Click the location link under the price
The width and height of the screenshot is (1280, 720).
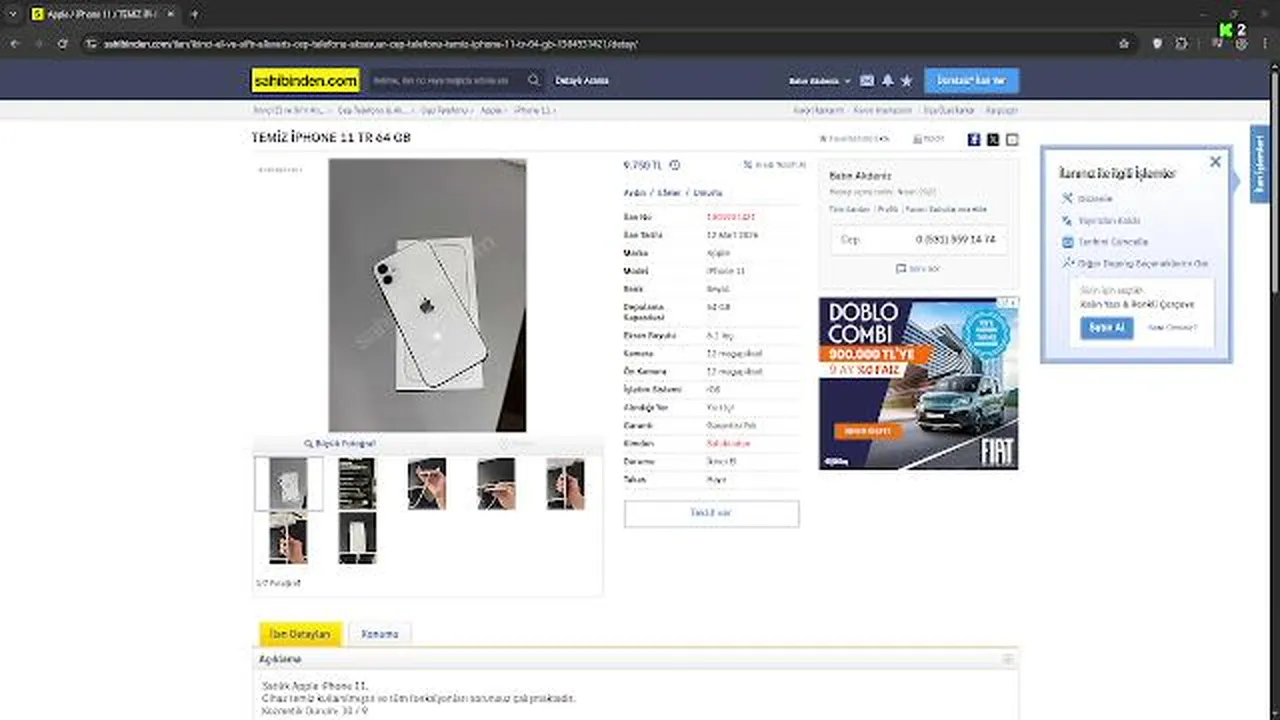pos(673,192)
